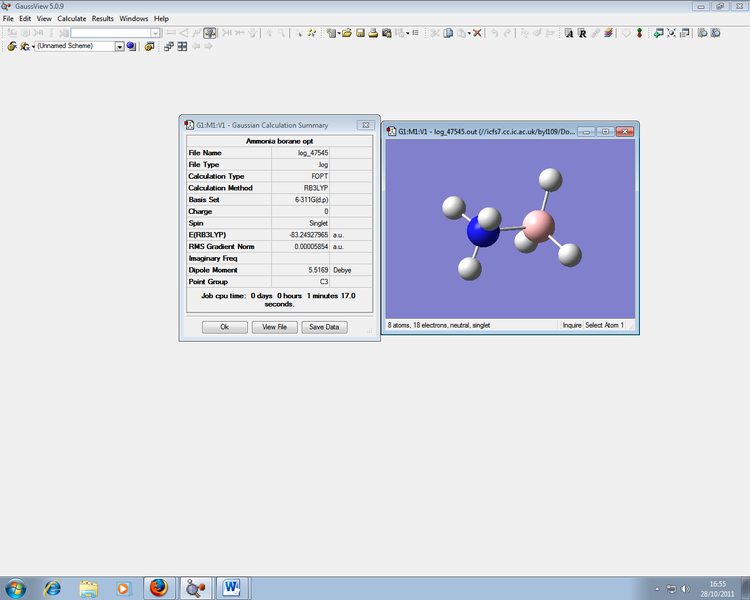The width and height of the screenshot is (750, 600).
Task: Select the Inquire tool in toolbar
Action: [210, 33]
